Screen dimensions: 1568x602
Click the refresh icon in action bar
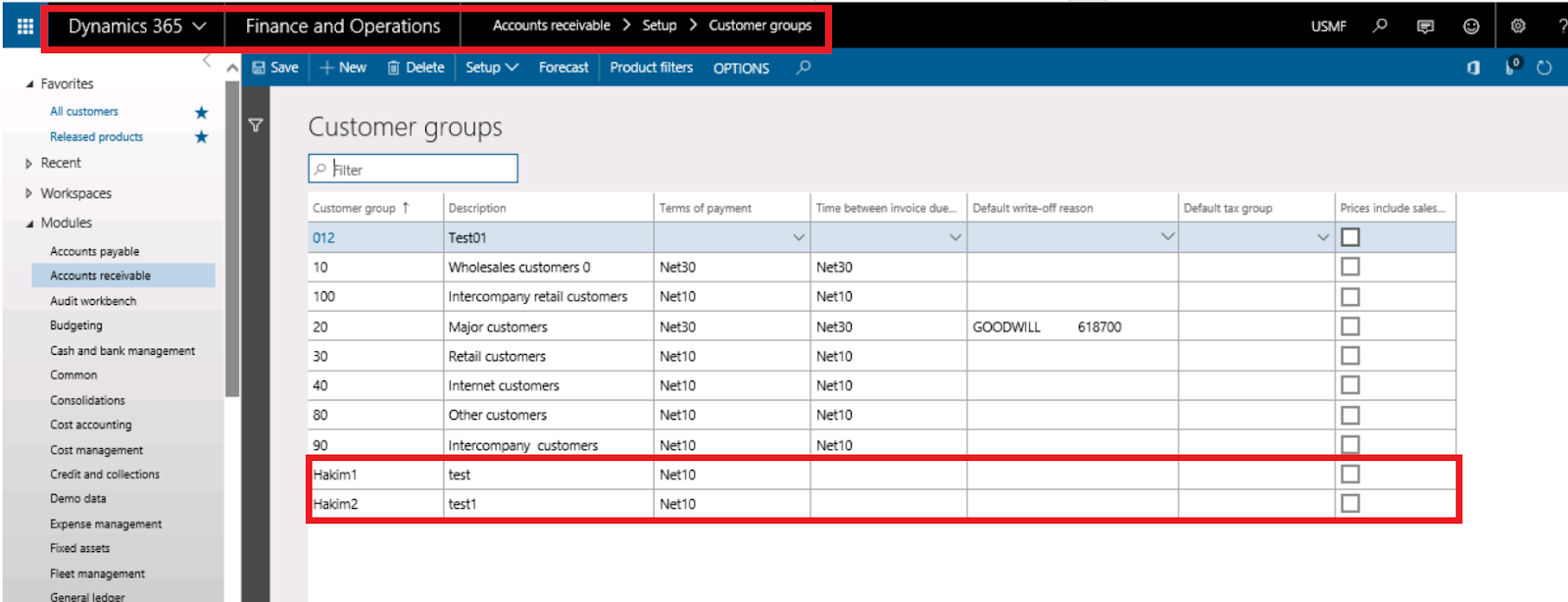1544,68
